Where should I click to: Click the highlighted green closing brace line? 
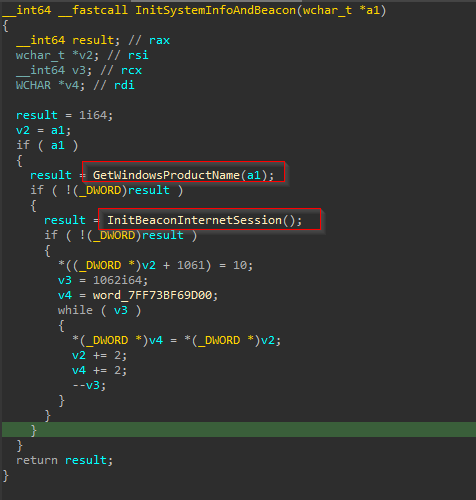click(x=239, y=430)
